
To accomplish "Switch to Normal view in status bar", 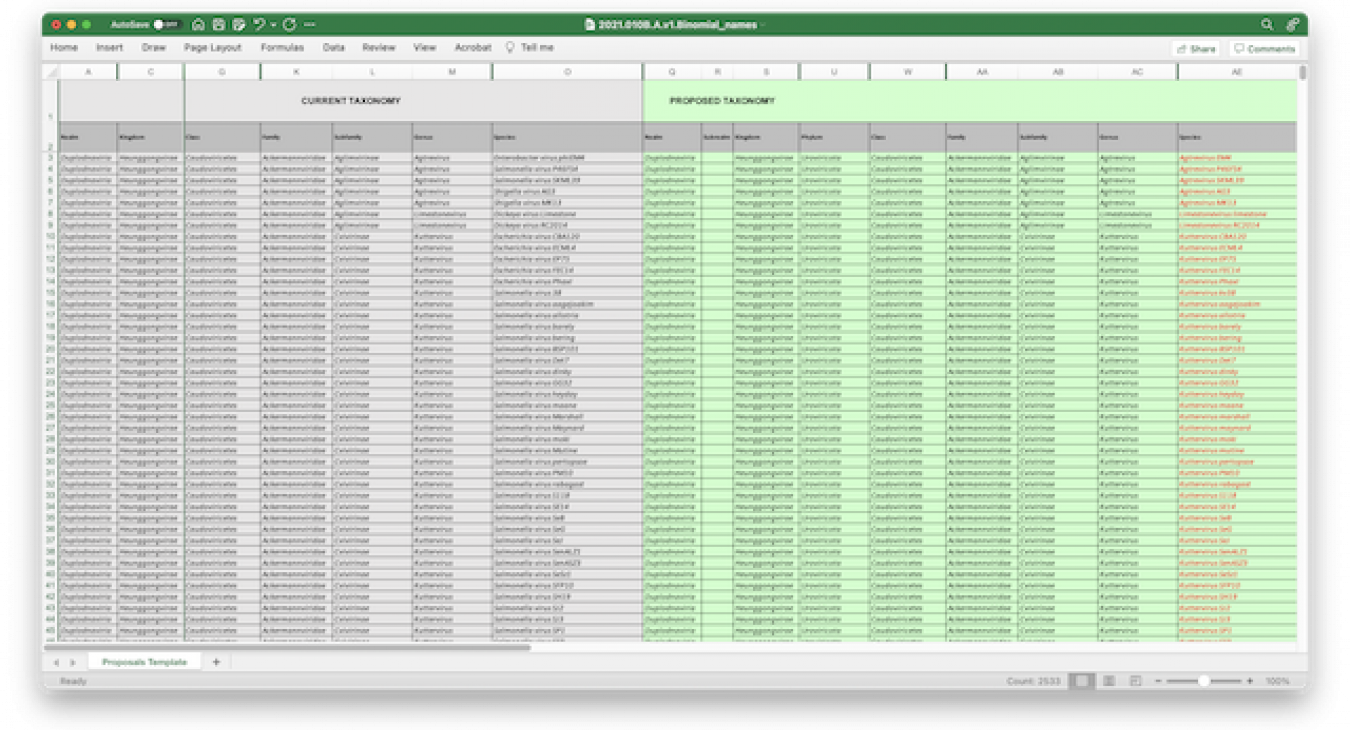I will 1081,681.
